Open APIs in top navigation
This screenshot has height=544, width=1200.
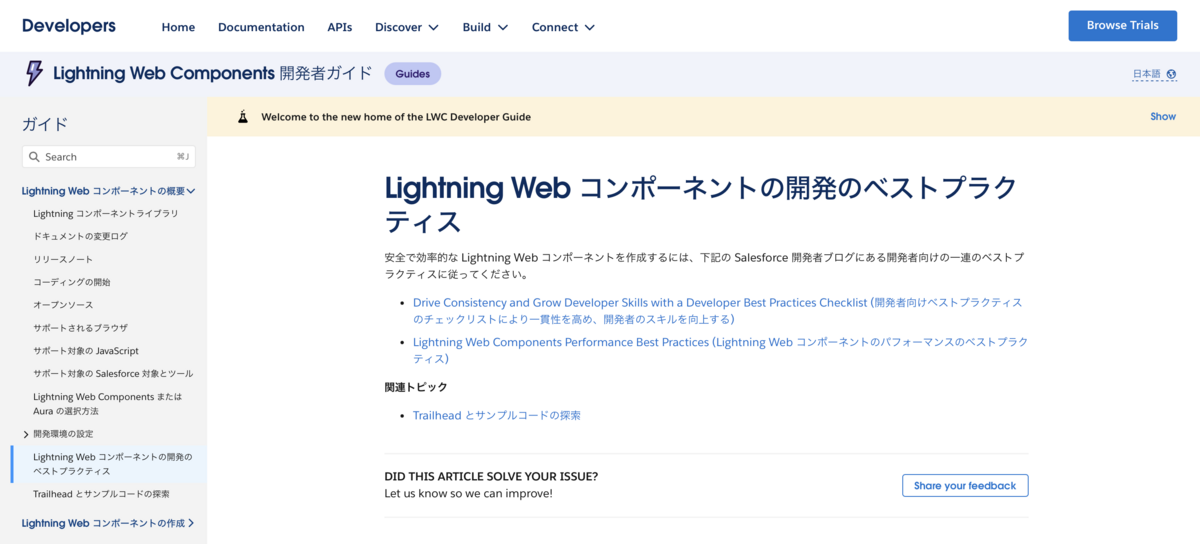(x=340, y=27)
